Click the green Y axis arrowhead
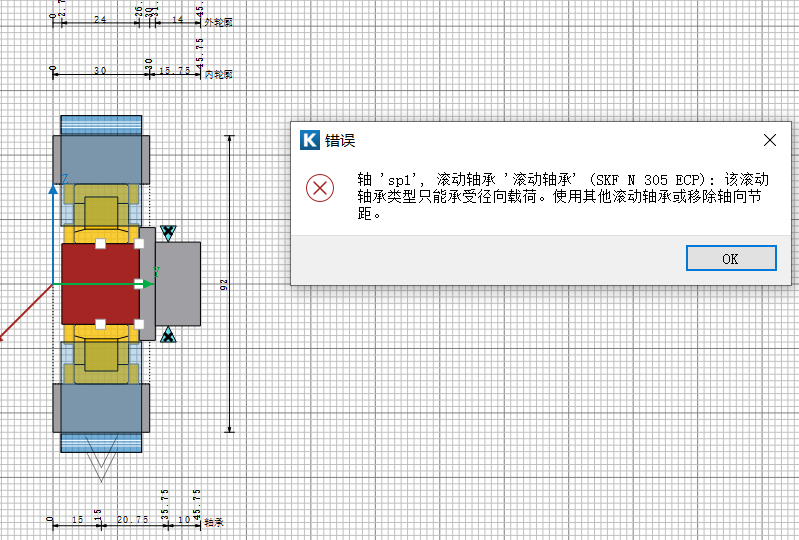Image resolution: width=799 pixels, height=540 pixels. [x=148, y=284]
